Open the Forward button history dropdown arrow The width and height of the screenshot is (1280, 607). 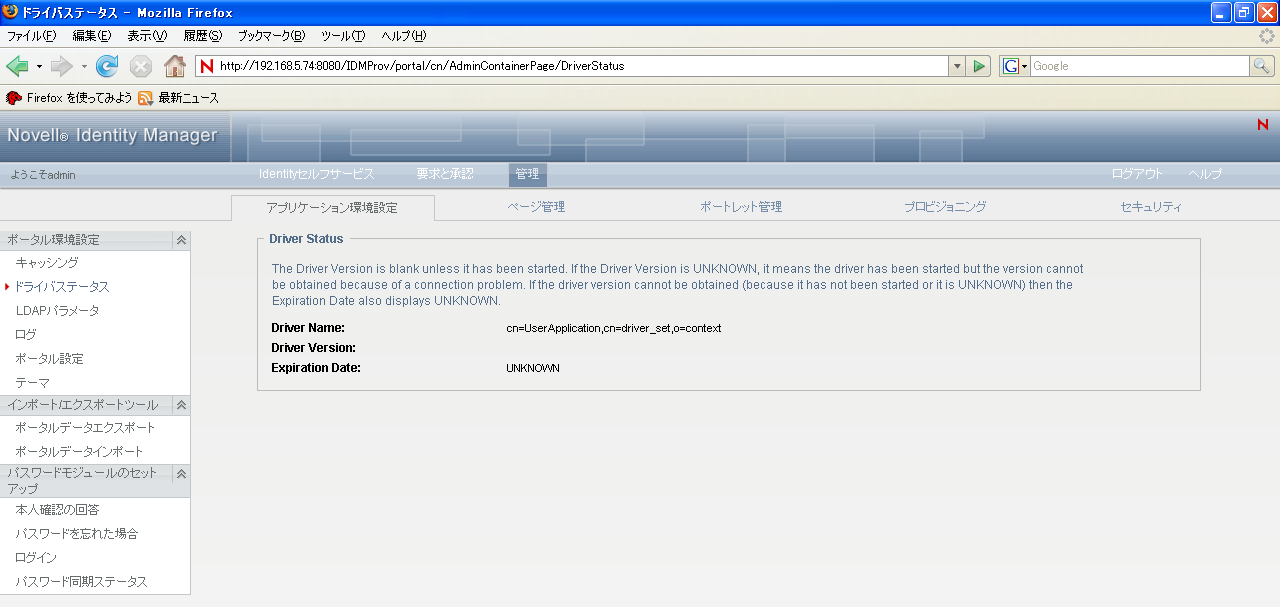84,66
